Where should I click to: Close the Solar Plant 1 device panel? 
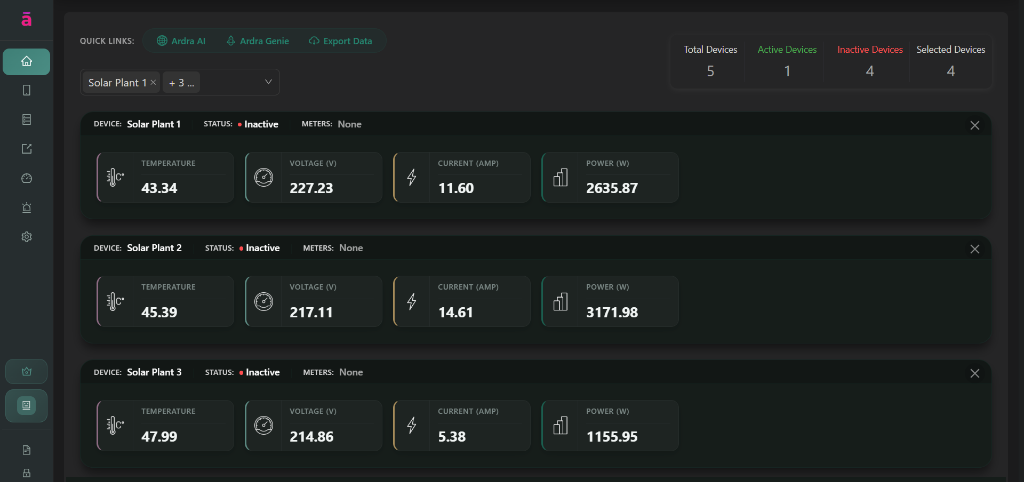point(974,125)
